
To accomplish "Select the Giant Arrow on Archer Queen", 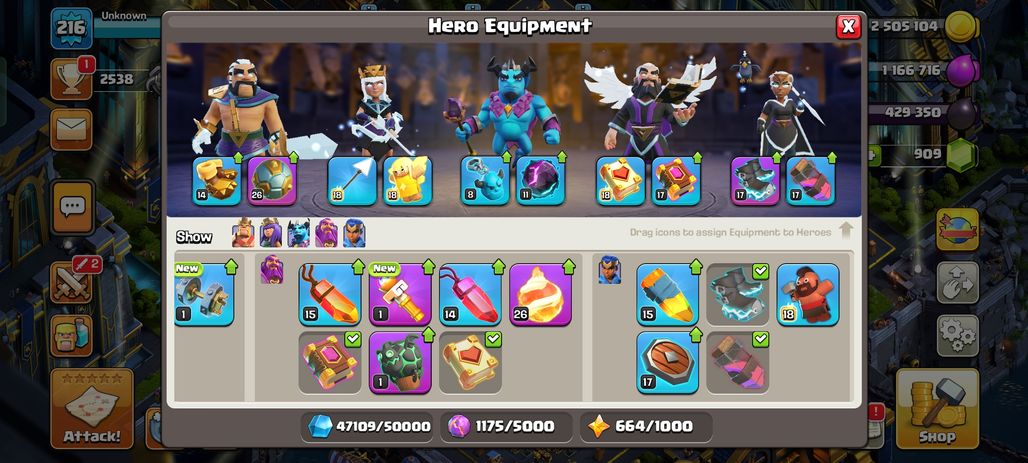I will [x=352, y=180].
